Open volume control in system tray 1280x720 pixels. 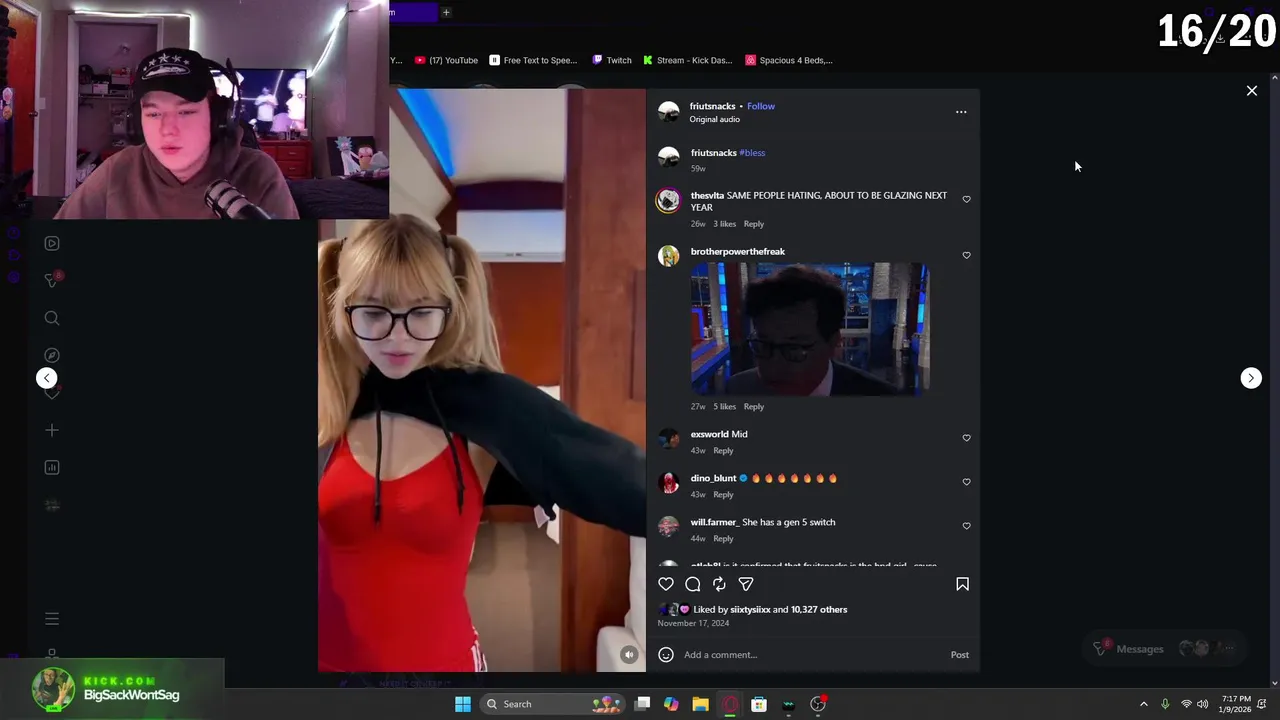point(1202,704)
